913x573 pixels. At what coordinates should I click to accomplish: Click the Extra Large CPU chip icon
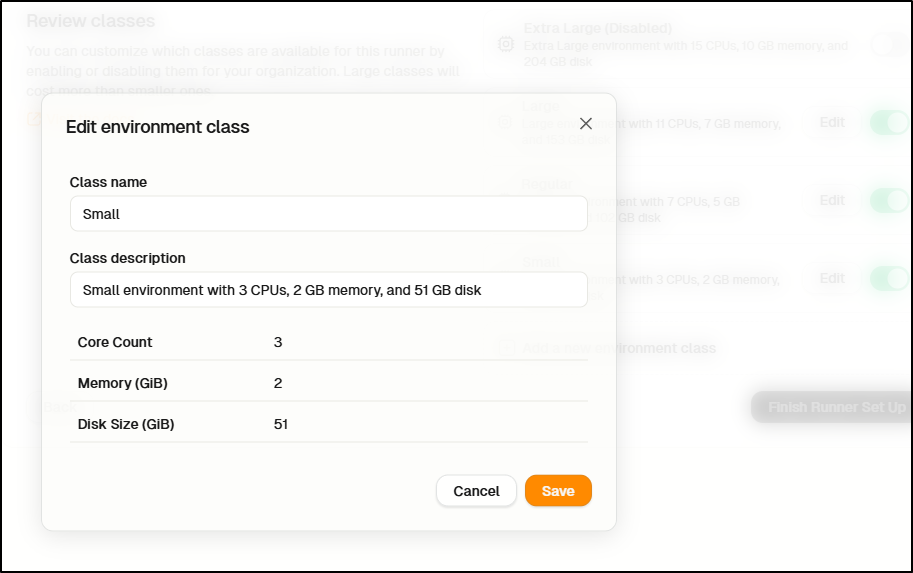coord(506,44)
